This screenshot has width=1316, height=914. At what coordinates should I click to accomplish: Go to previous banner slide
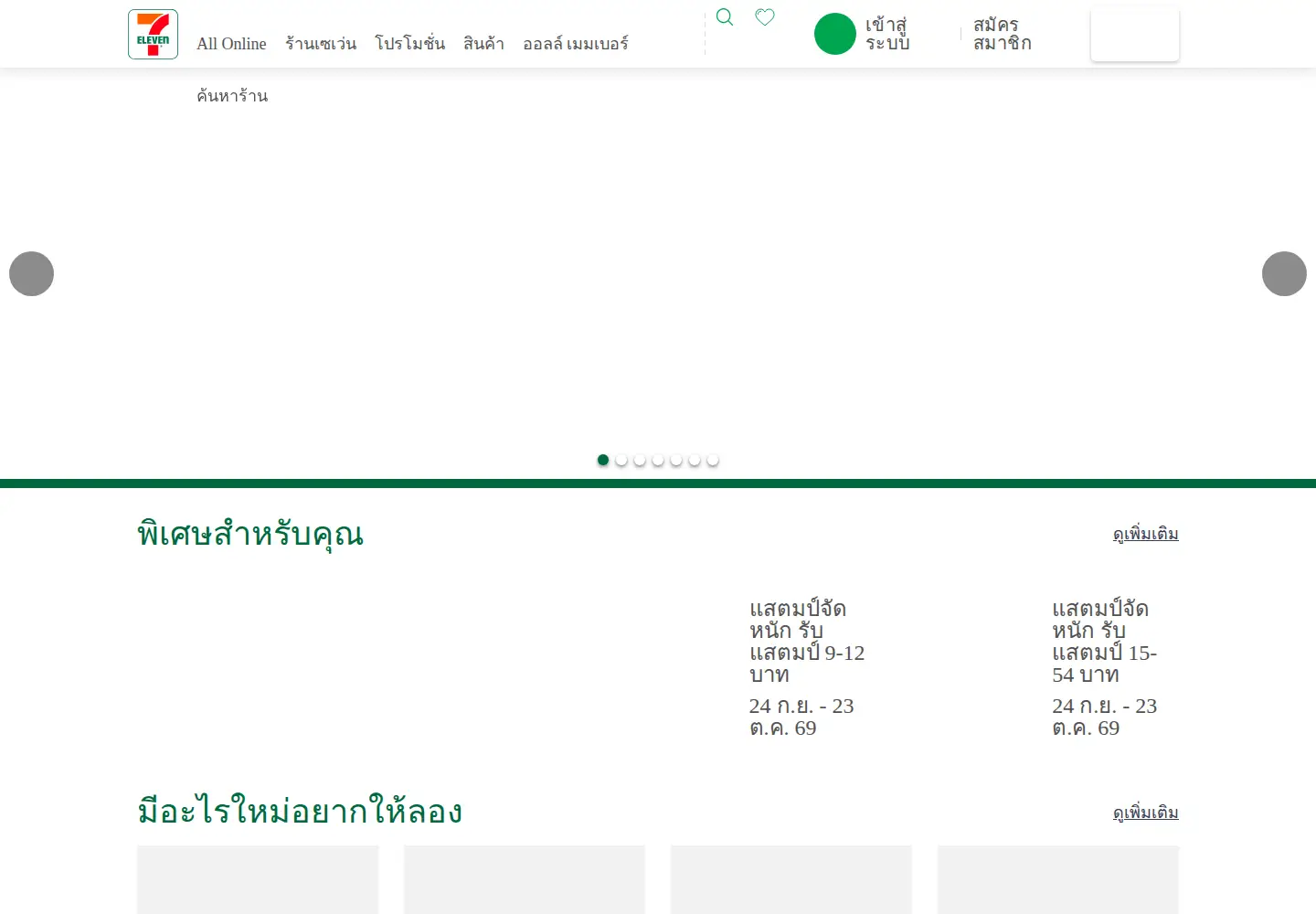point(31,273)
